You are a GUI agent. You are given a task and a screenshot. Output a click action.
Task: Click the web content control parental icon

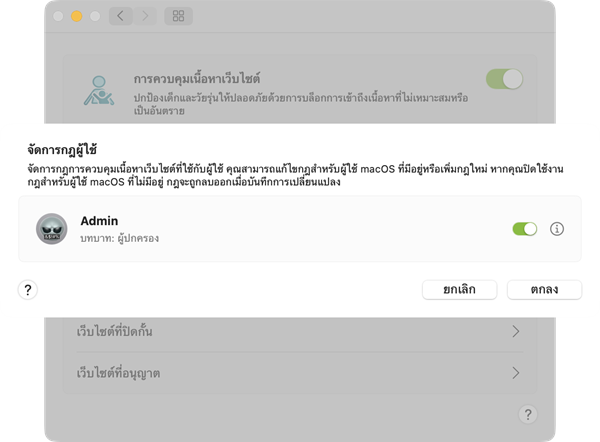pos(99,91)
